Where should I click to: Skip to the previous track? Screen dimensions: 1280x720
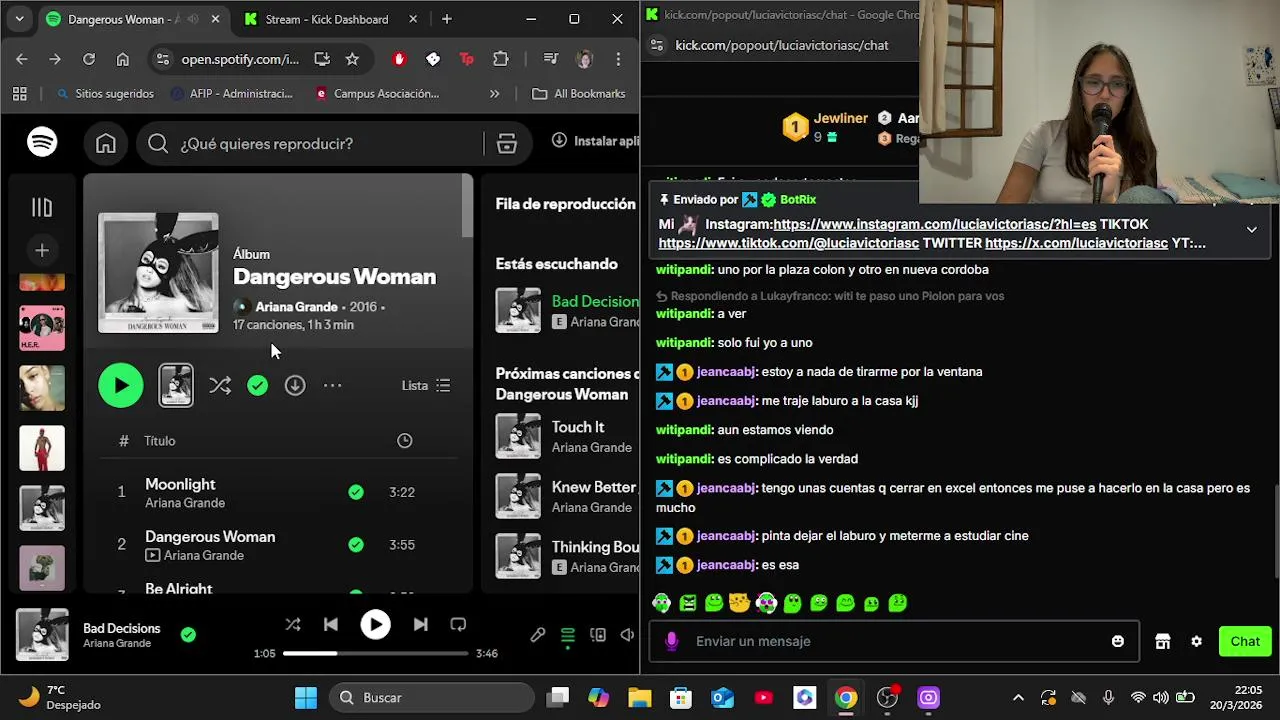tap(331, 624)
